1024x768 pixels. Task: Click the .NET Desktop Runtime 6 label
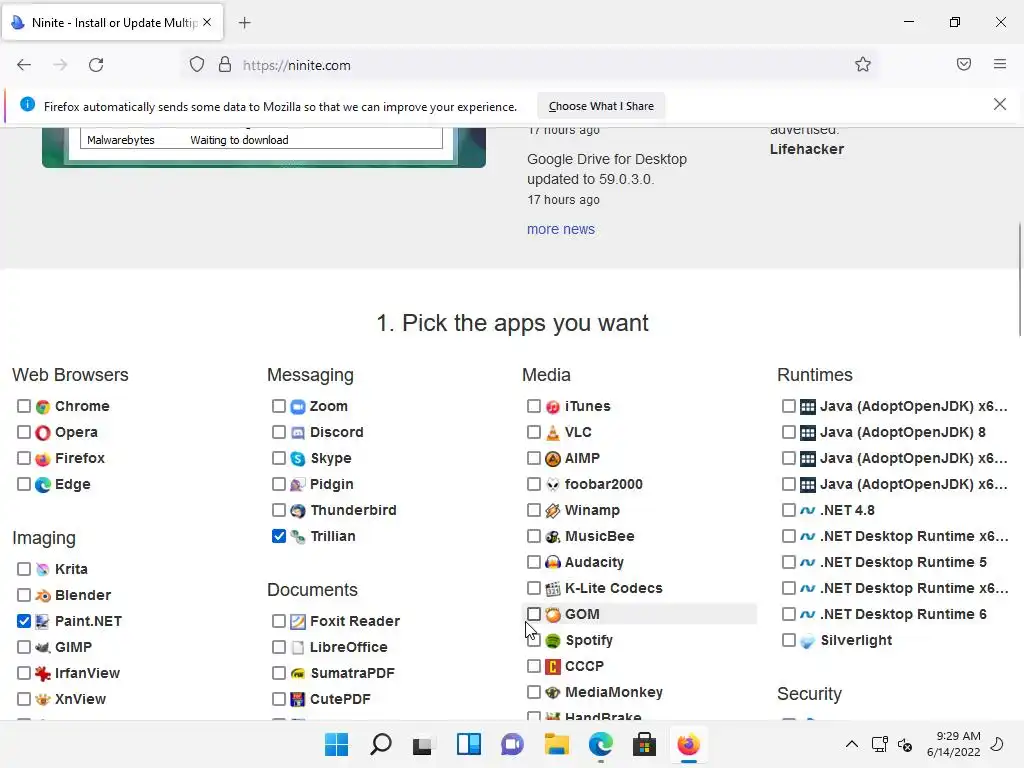pyautogui.click(x=903, y=615)
